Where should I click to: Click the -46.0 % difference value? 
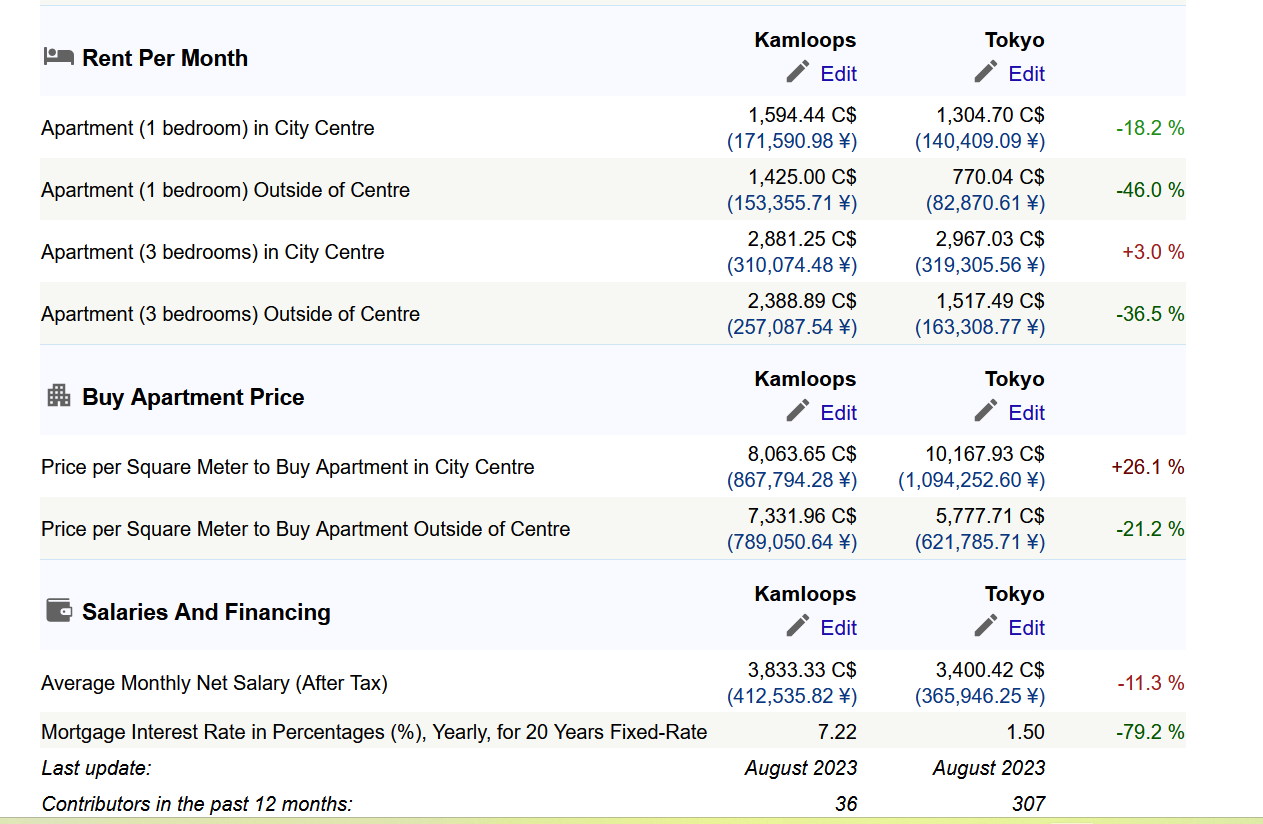1150,190
